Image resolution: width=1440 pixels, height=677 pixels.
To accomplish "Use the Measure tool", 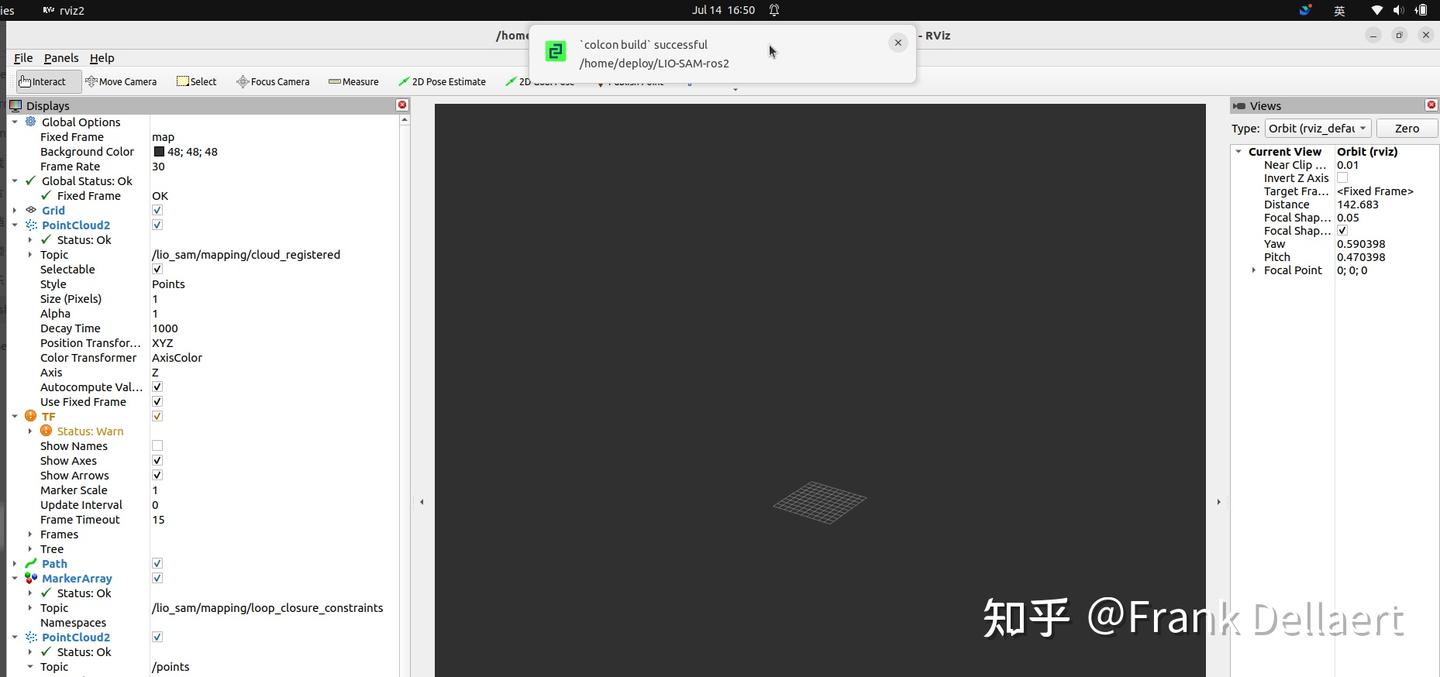I will (x=353, y=81).
